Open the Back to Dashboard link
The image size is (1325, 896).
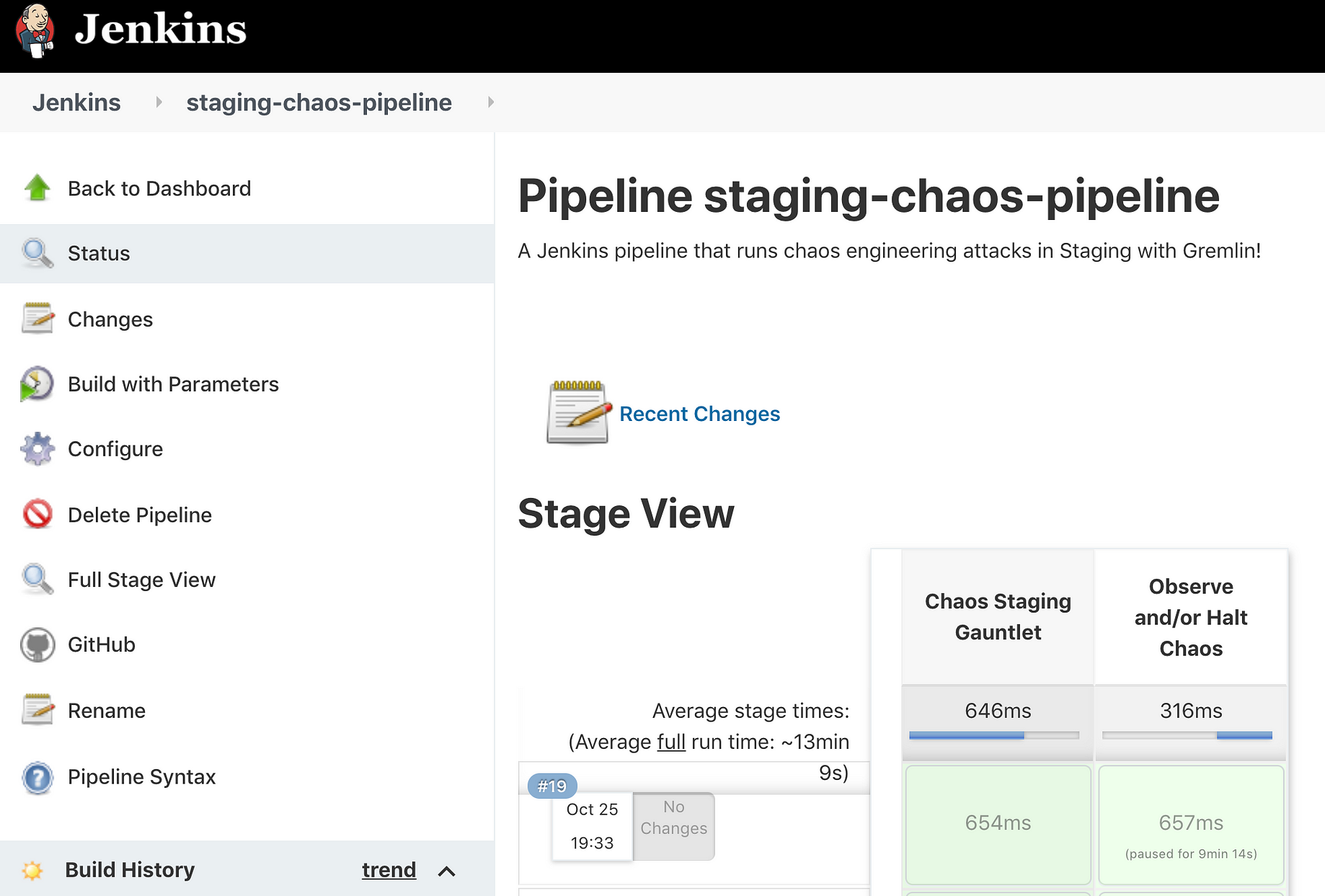pos(159,188)
